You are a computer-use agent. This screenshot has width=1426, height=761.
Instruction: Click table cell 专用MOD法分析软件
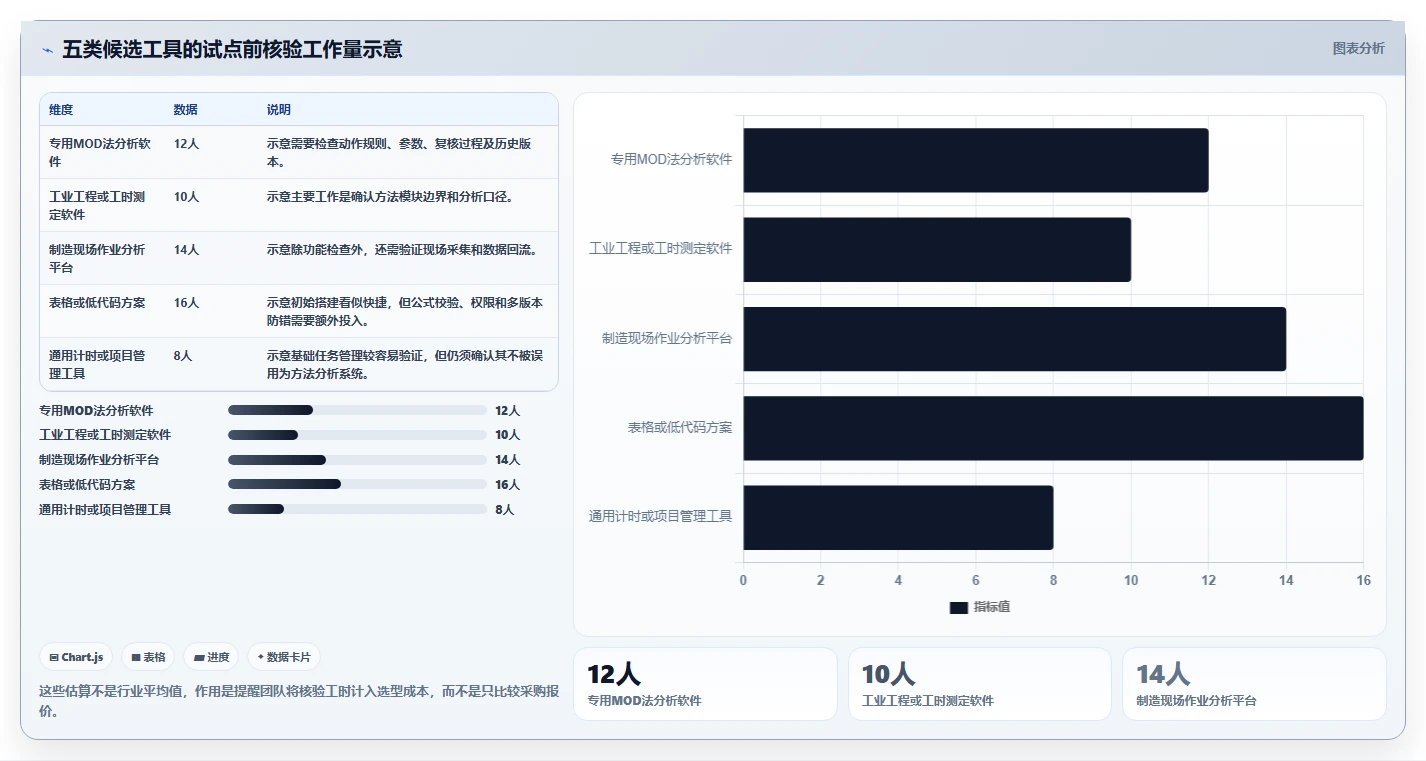[x=100, y=152]
